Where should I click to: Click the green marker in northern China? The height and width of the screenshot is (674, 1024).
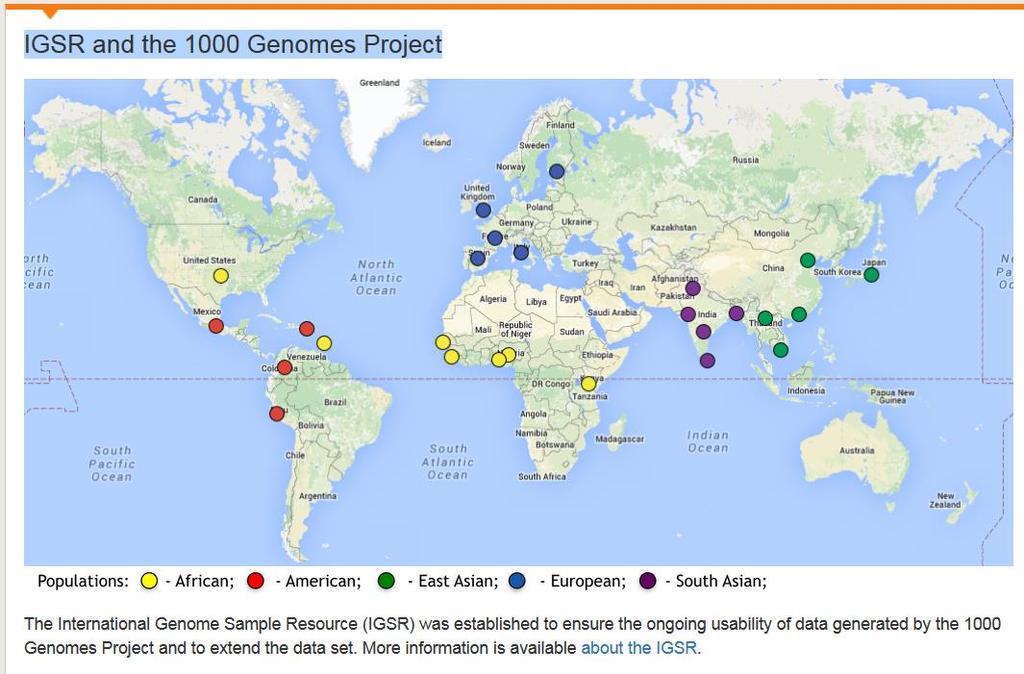pyautogui.click(x=808, y=260)
